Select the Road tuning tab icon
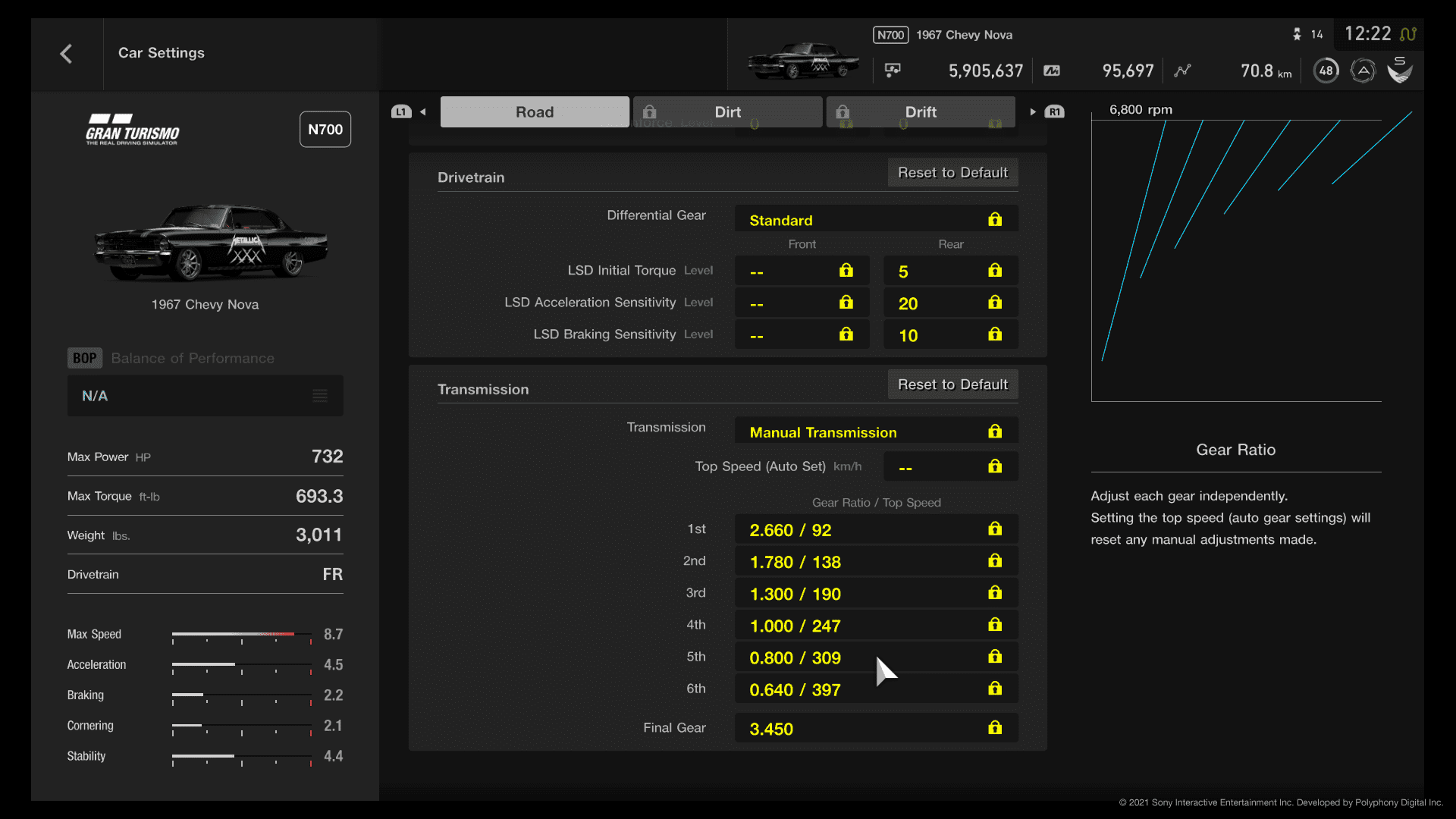Screen dimensions: 1456x819 coord(534,111)
